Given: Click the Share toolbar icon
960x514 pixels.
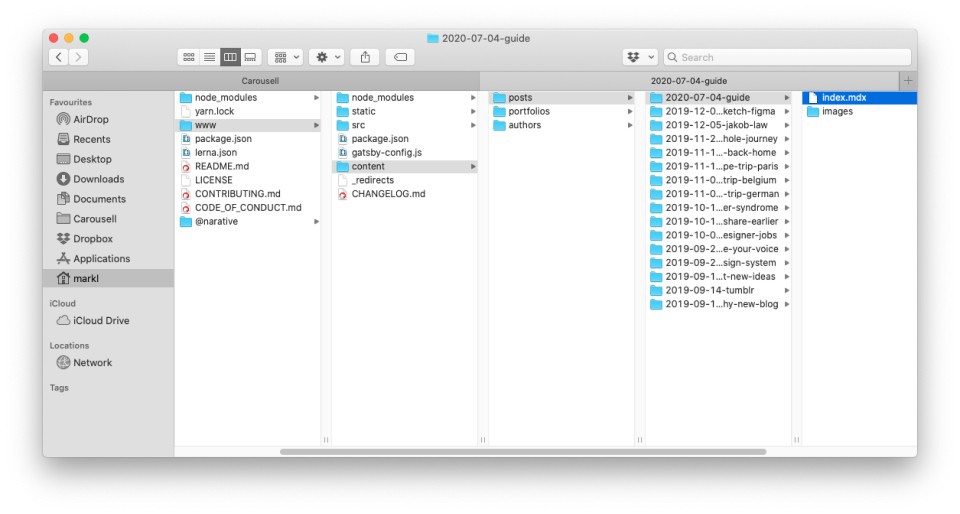Looking at the screenshot, I should pyautogui.click(x=366, y=57).
